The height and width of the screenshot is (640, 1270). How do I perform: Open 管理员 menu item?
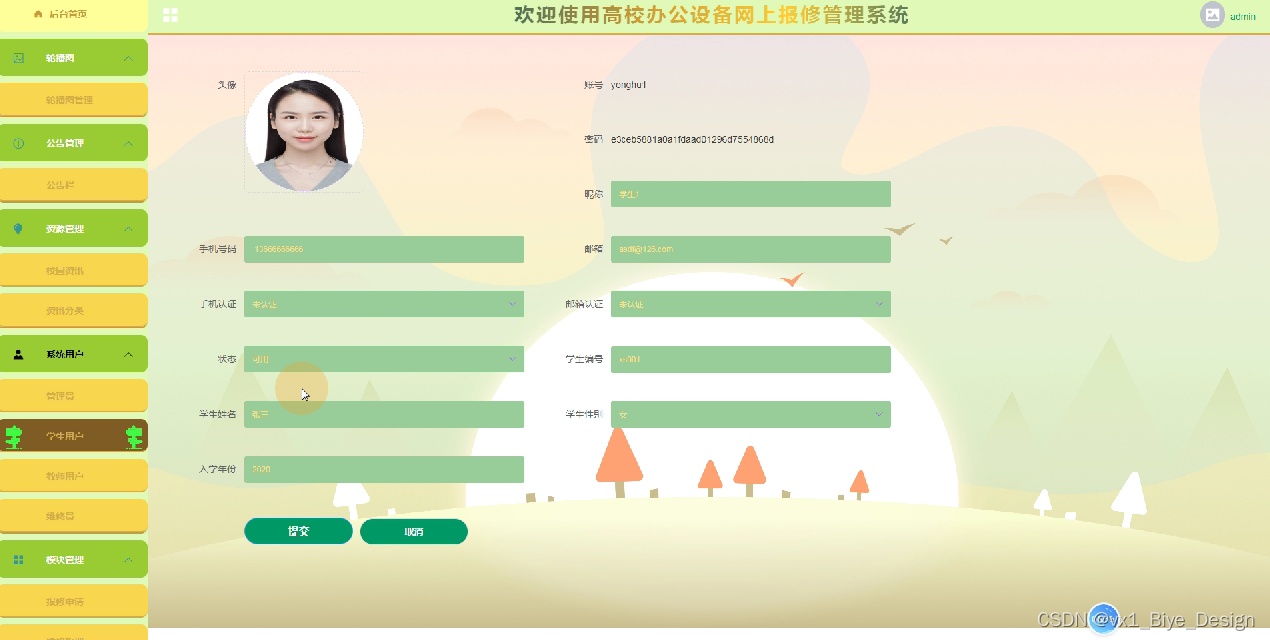click(x=74, y=396)
